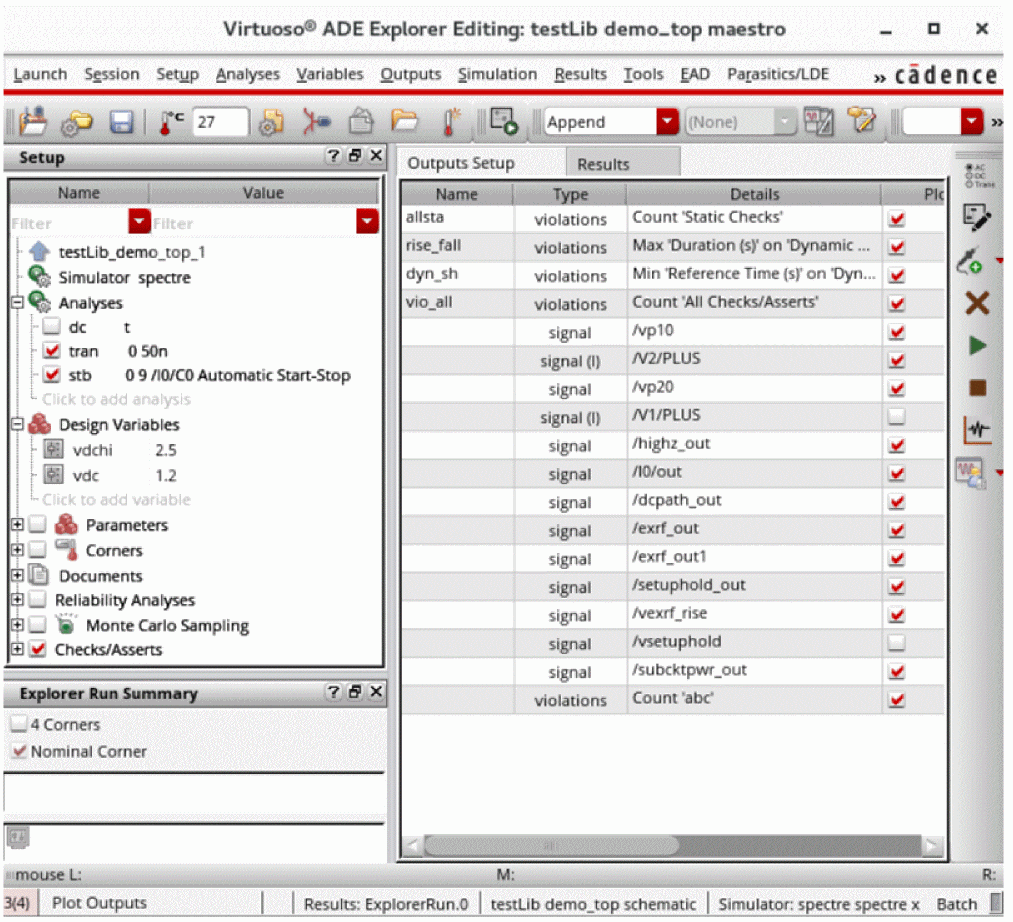The height and width of the screenshot is (922, 1013).
Task: Click the thermometer temperature icon
Action: pyautogui.click(x=171, y=122)
